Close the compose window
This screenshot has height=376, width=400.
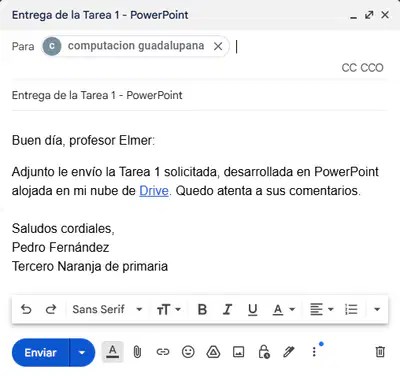coord(385,15)
